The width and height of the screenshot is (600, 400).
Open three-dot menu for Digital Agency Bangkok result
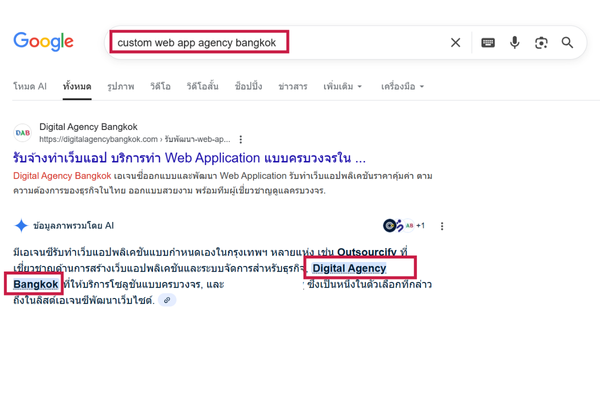[241, 139]
